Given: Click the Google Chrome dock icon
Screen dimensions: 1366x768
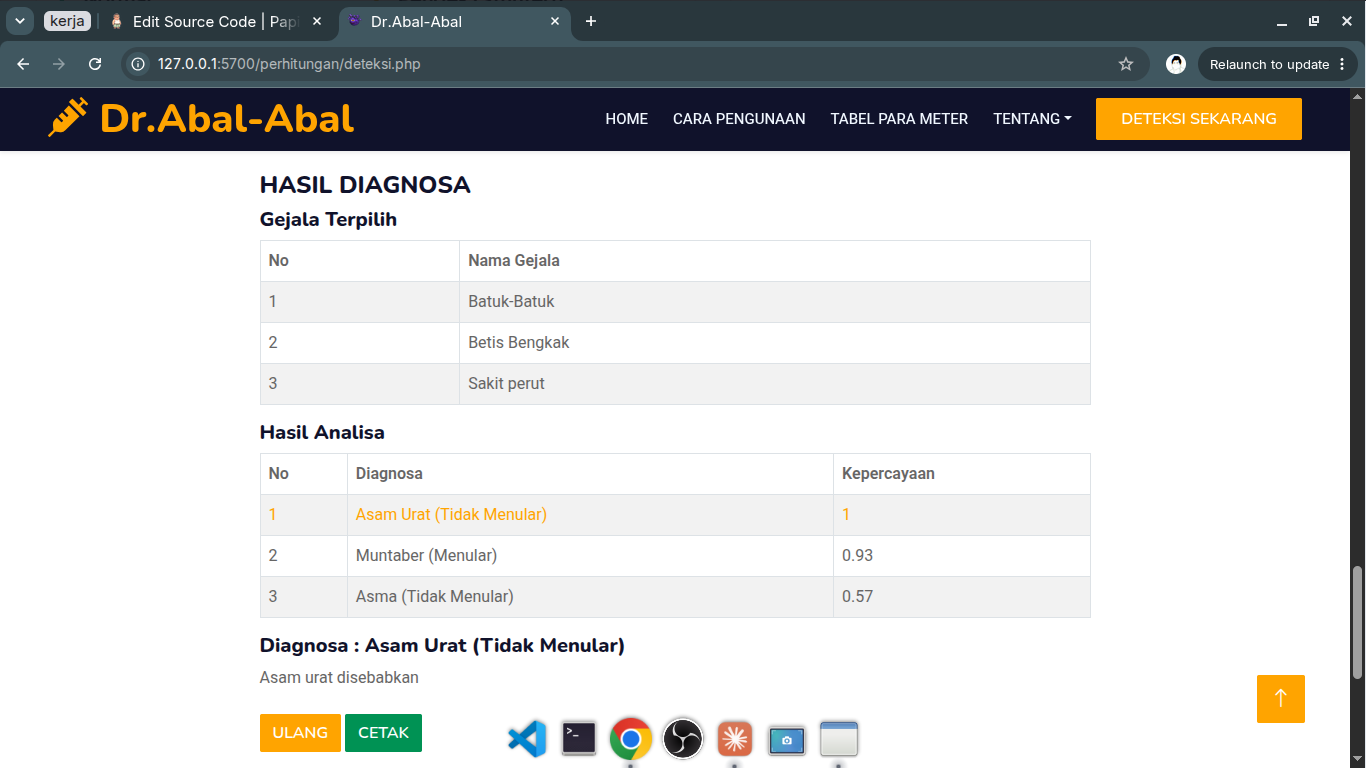Looking at the screenshot, I should click(631, 739).
